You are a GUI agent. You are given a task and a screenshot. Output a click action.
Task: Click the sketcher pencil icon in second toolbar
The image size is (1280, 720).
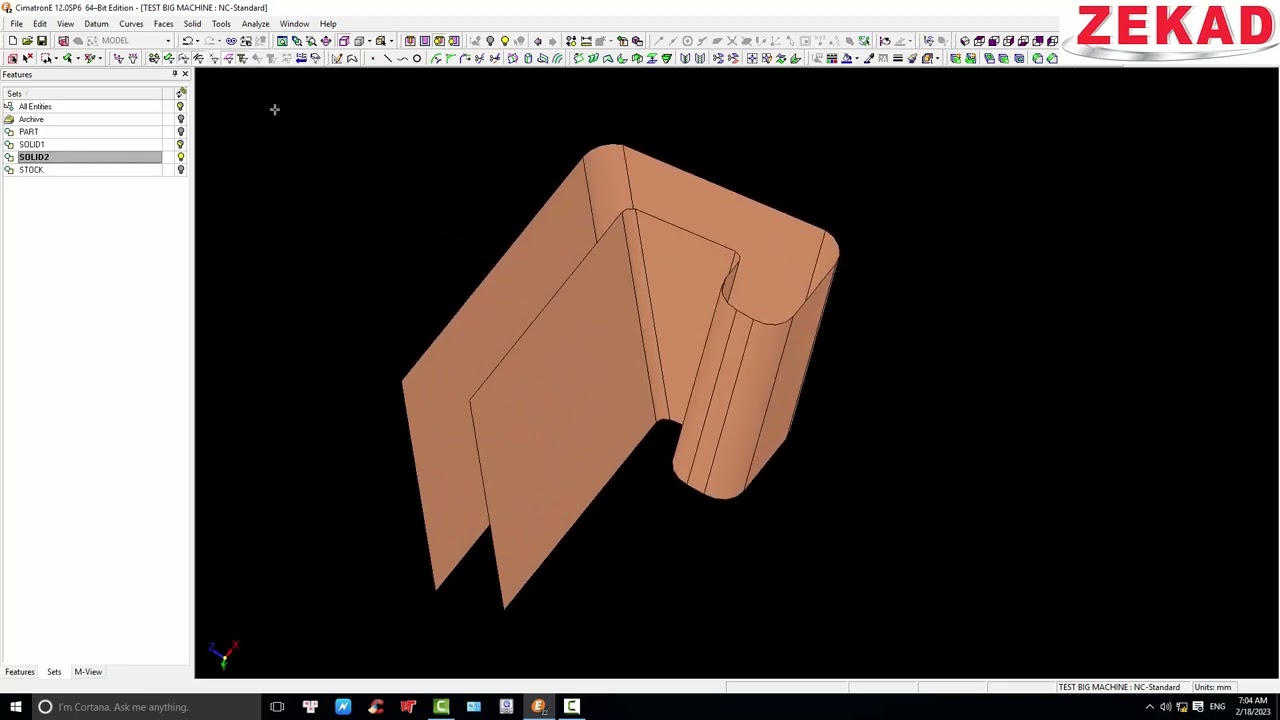click(336, 58)
